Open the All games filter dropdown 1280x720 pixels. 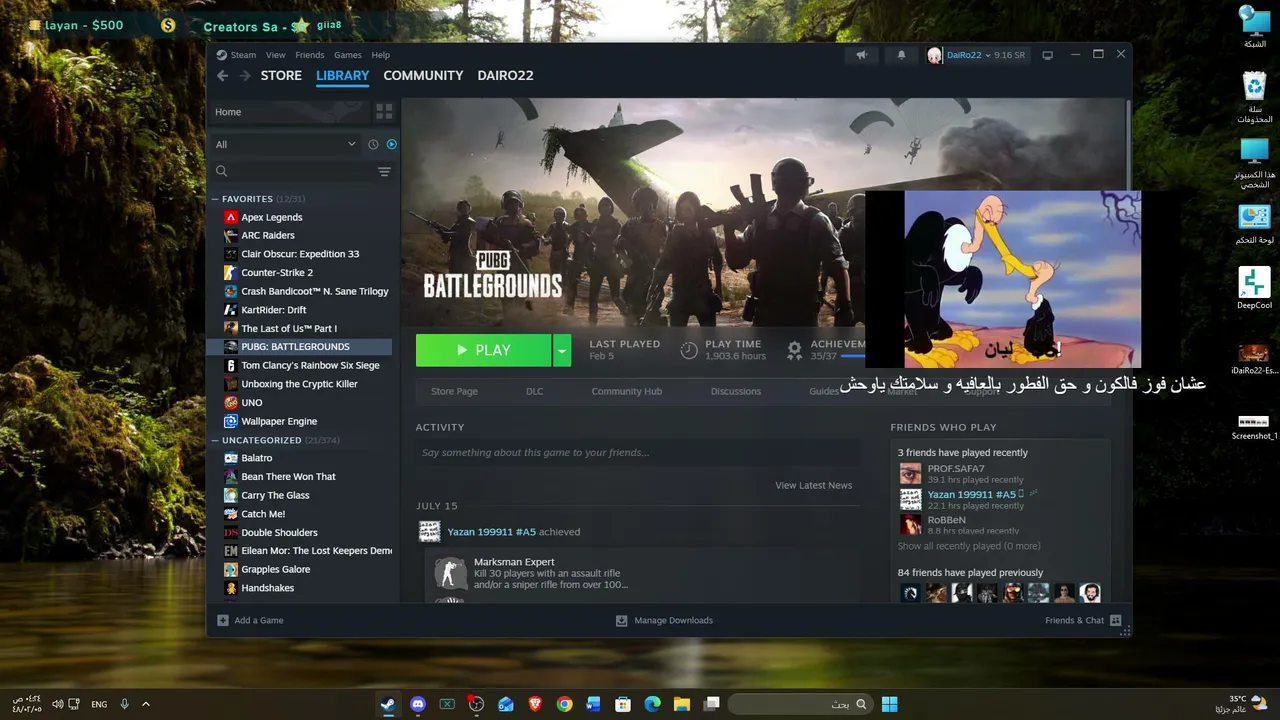tap(286, 144)
